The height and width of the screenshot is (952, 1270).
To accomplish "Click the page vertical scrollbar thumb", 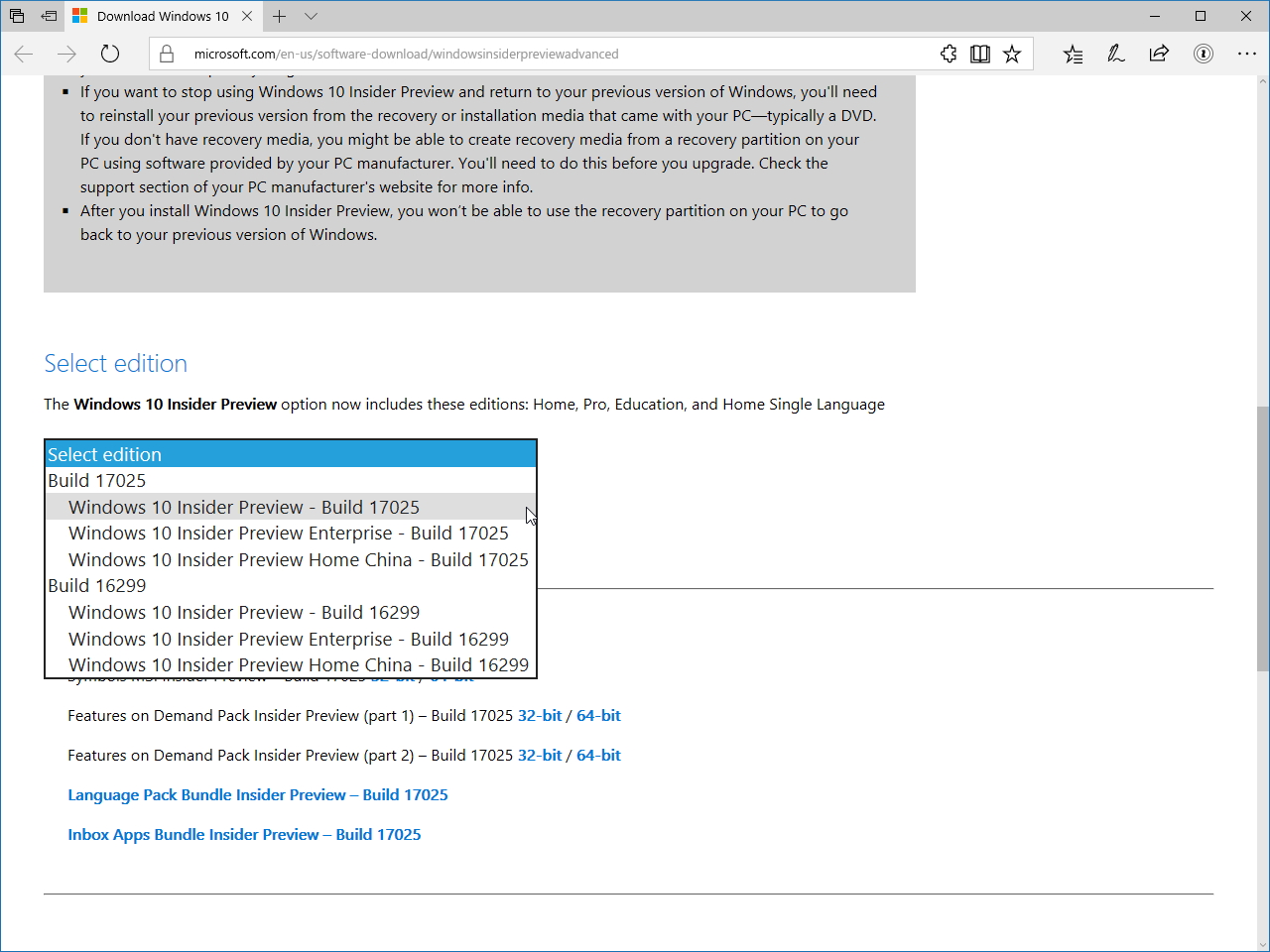I will click(1262, 538).
